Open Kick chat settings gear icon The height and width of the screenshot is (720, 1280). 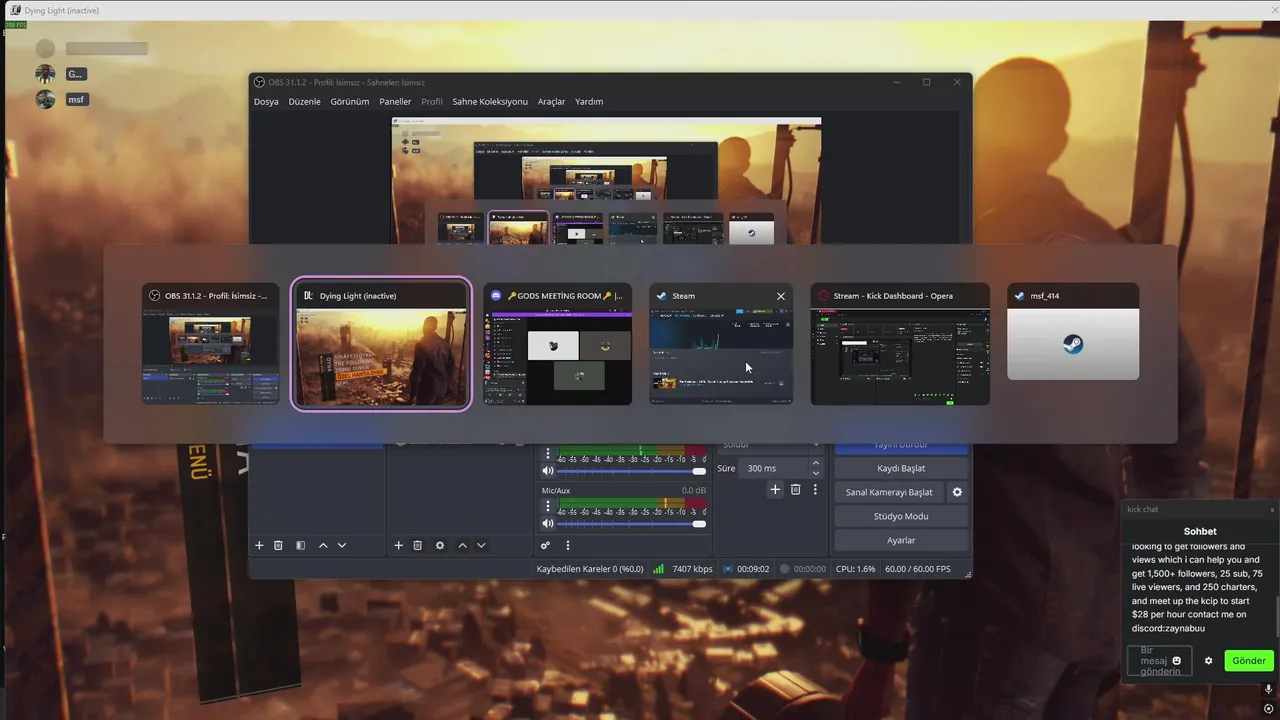click(x=1208, y=661)
